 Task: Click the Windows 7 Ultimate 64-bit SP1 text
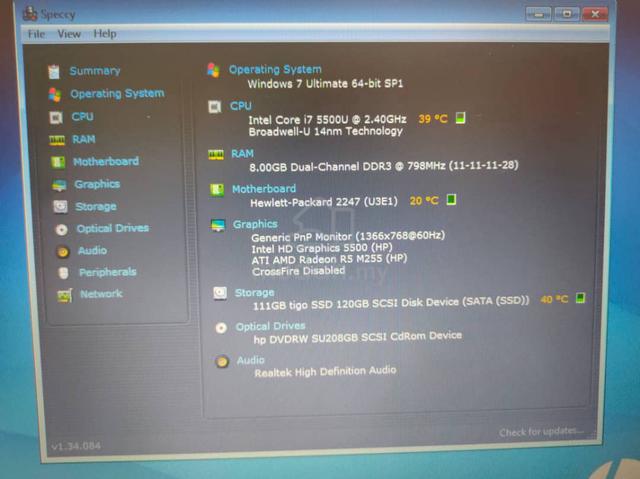pos(325,84)
